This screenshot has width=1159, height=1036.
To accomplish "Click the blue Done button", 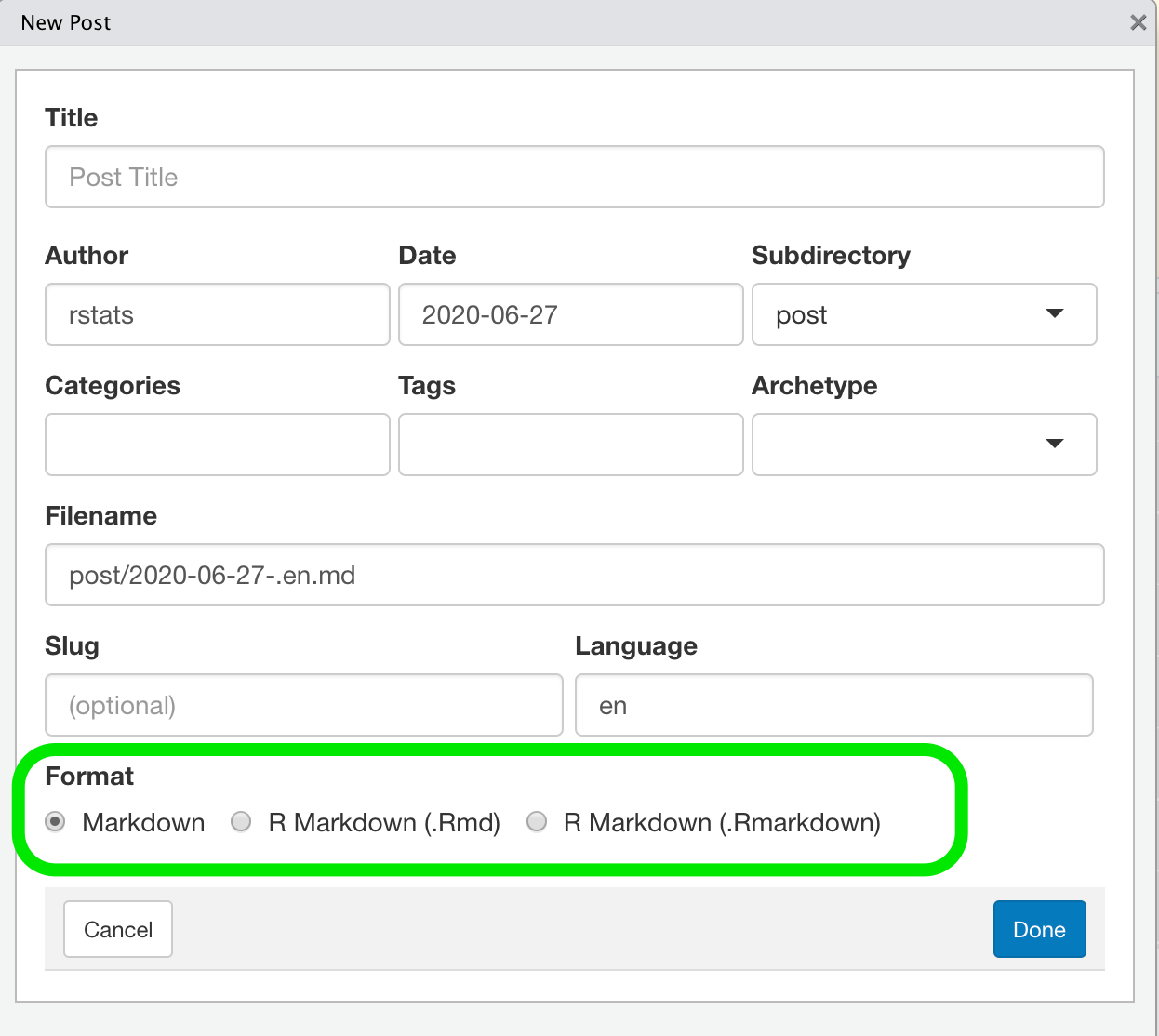I will click(1040, 929).
